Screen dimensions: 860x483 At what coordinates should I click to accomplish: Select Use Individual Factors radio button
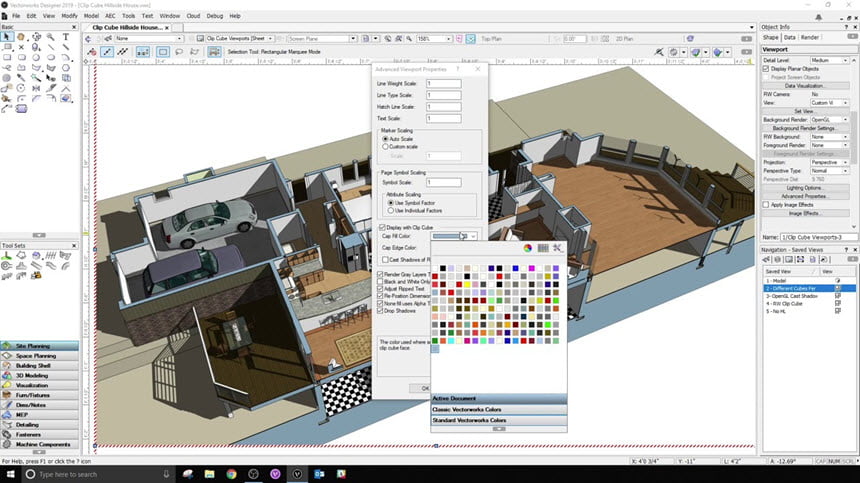coord(391,211)
